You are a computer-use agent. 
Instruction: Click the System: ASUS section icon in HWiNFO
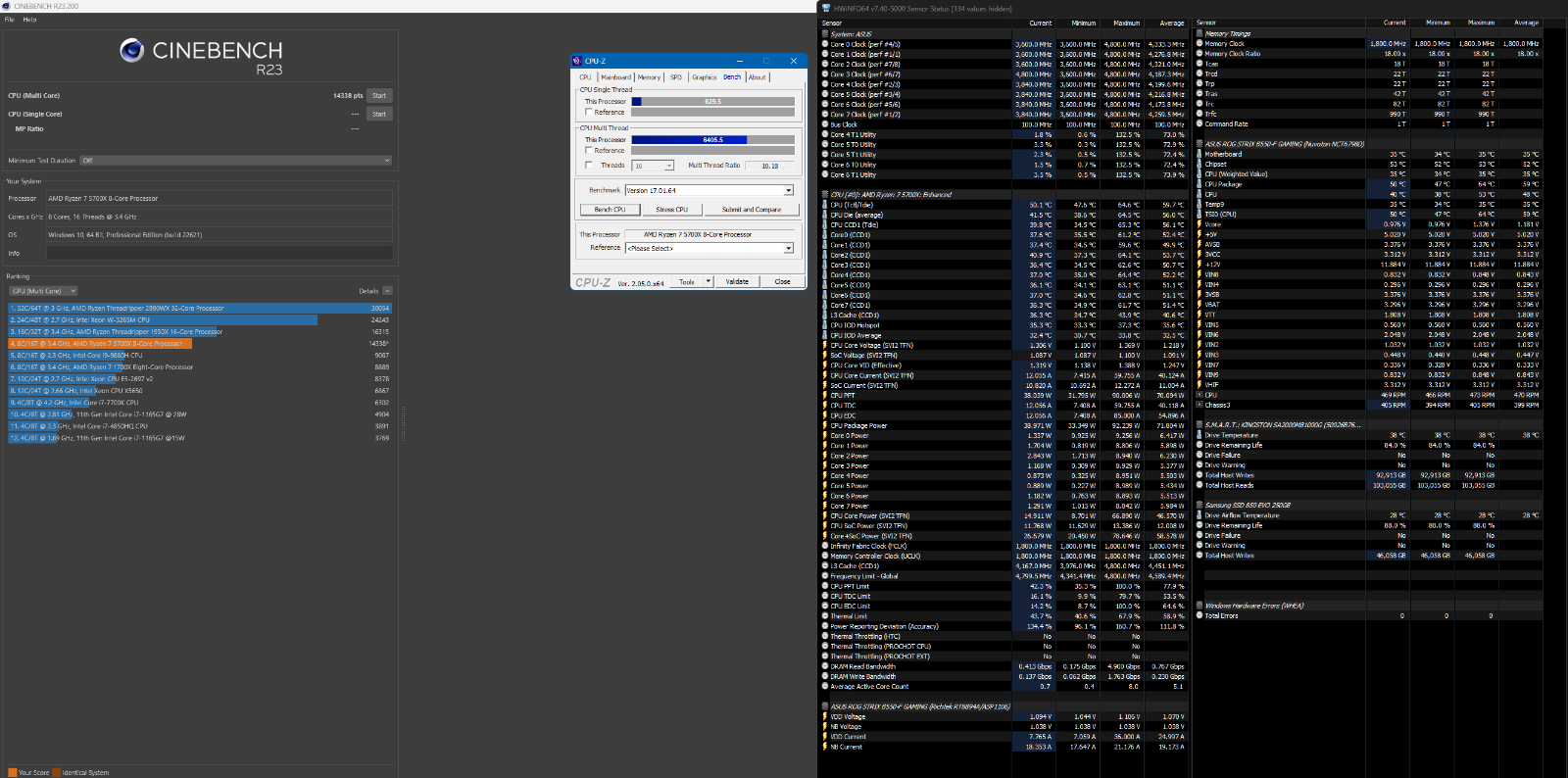click(825, 34)
